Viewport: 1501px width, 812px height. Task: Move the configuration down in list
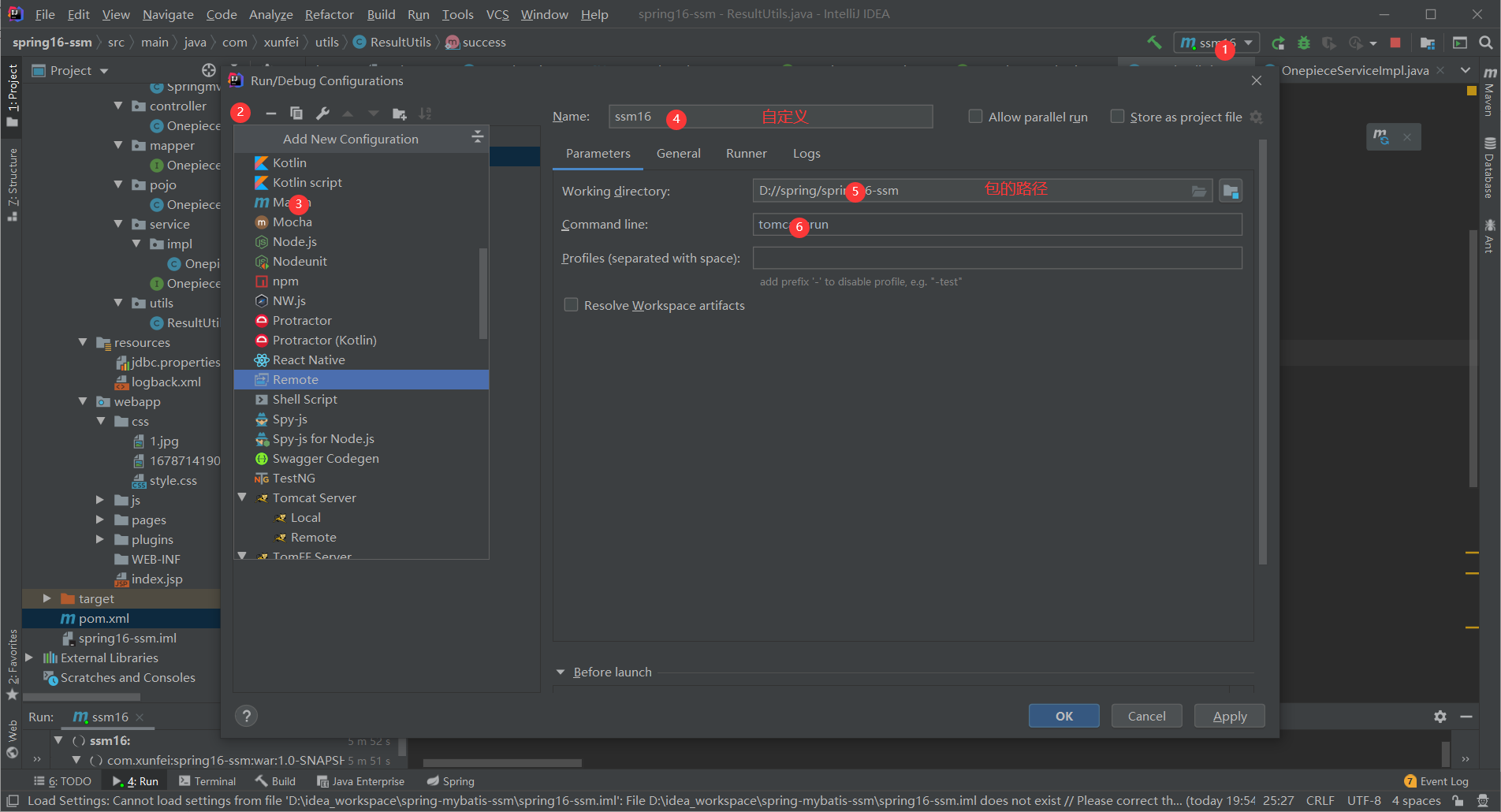374,114
